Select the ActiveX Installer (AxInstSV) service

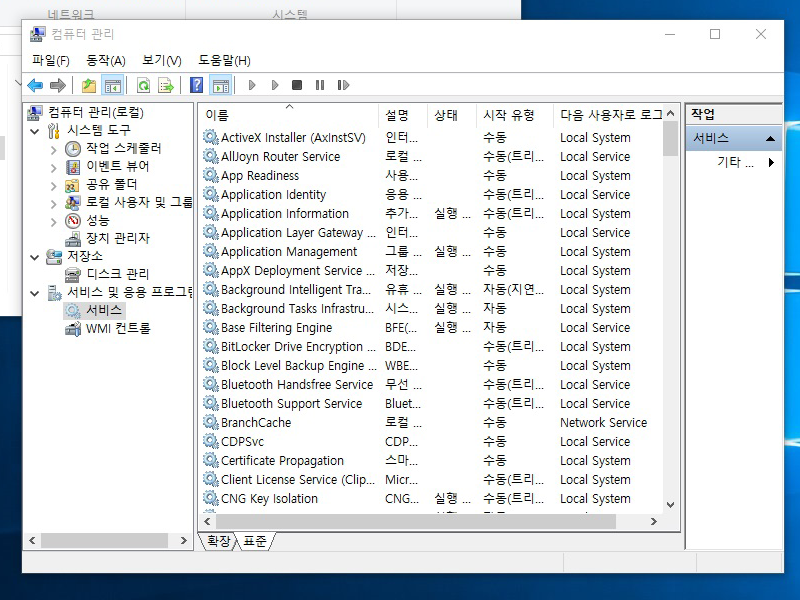293,137
